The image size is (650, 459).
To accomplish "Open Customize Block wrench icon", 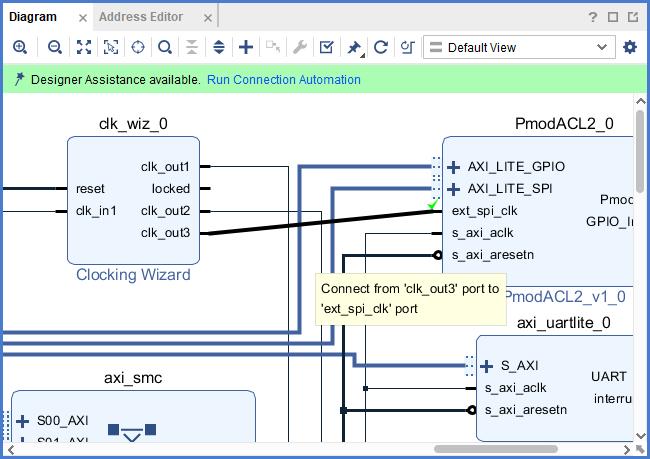I will [300, 47].
